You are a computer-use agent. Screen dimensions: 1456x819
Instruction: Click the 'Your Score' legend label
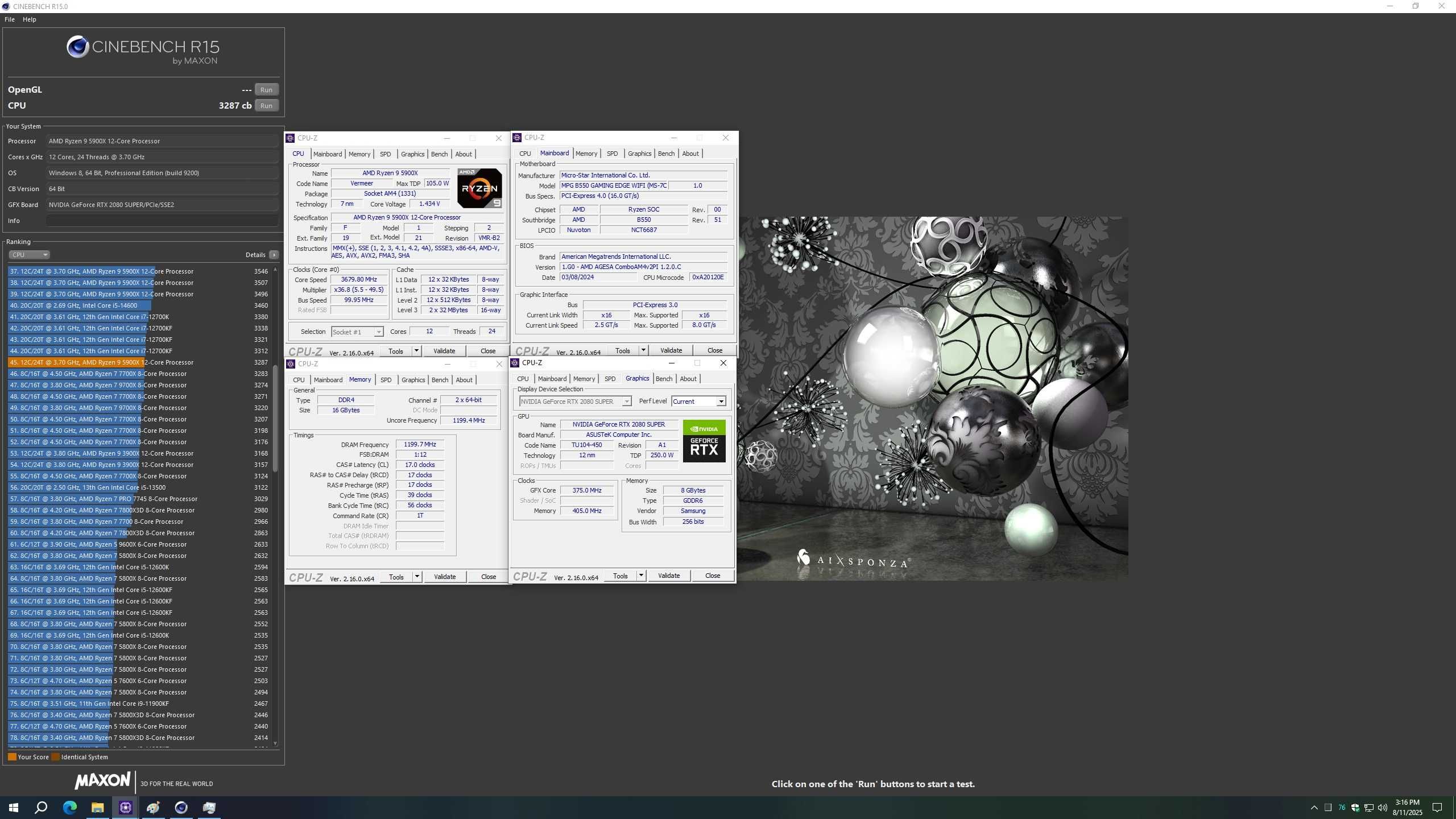(33, 757)
